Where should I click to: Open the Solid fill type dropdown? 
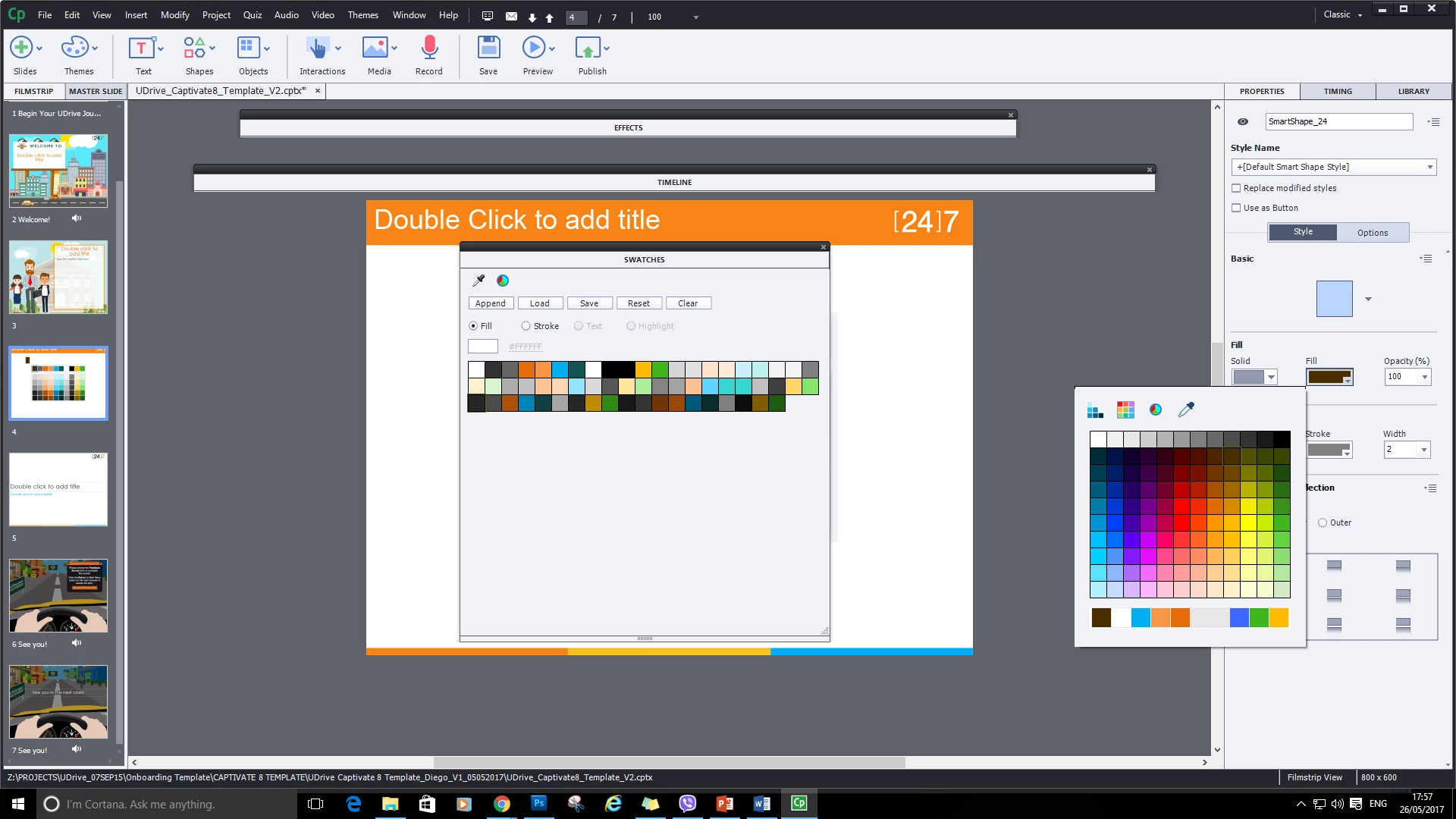tap(1271, 377)
